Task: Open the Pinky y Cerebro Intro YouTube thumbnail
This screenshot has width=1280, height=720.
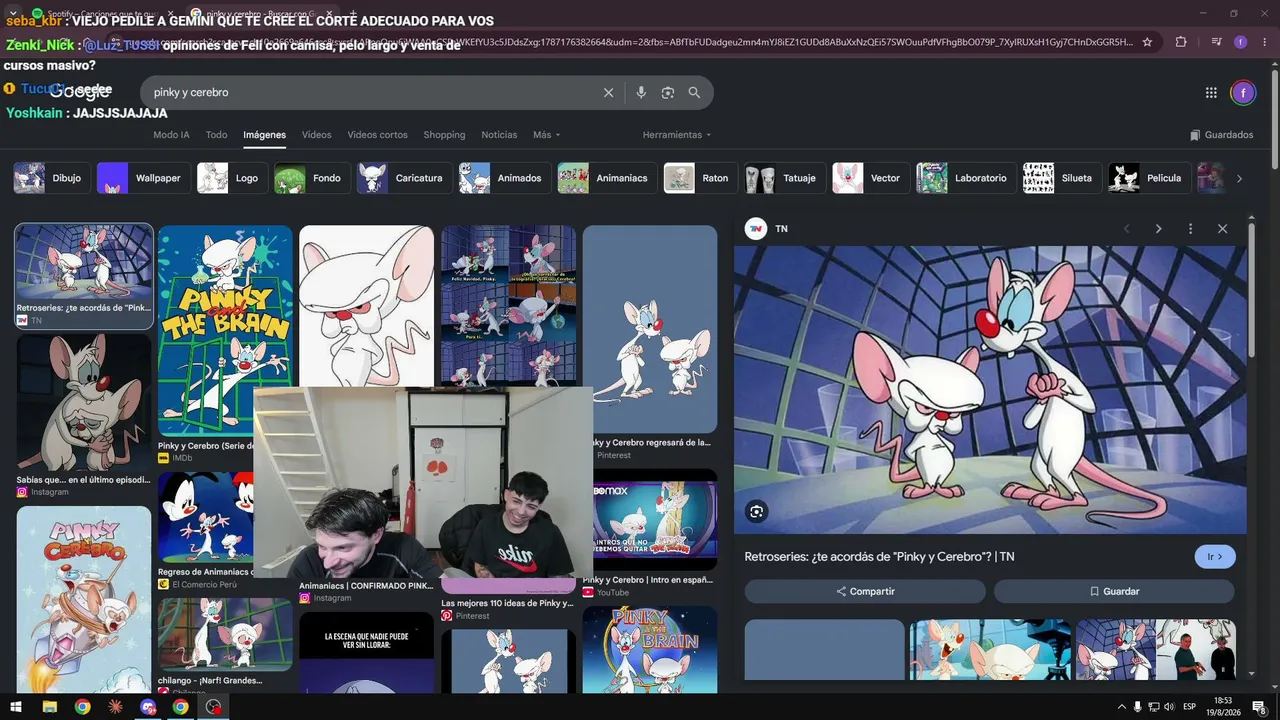Action: (x=654, y=520)
